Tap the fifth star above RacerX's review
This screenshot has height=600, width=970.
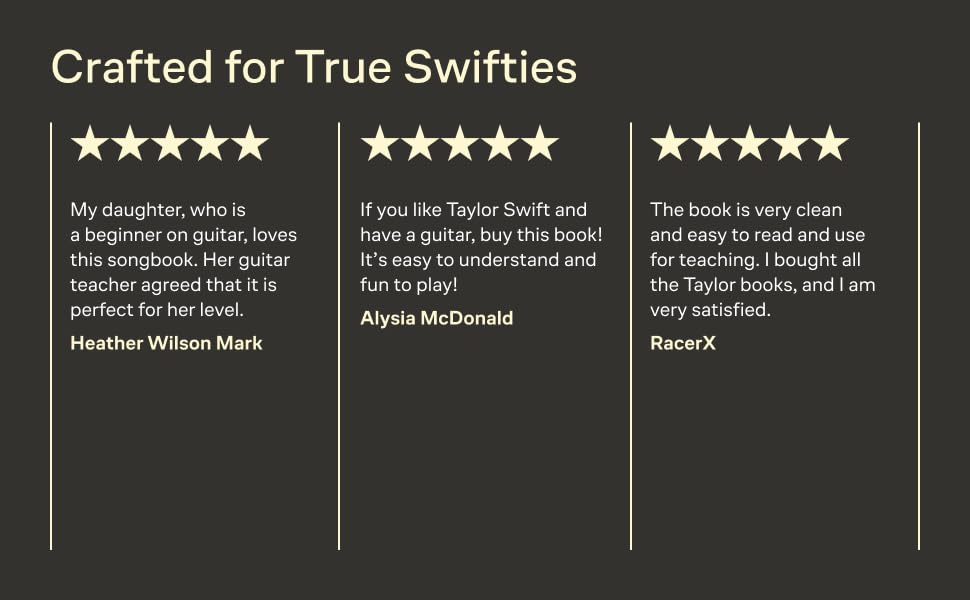pos(830,144)
